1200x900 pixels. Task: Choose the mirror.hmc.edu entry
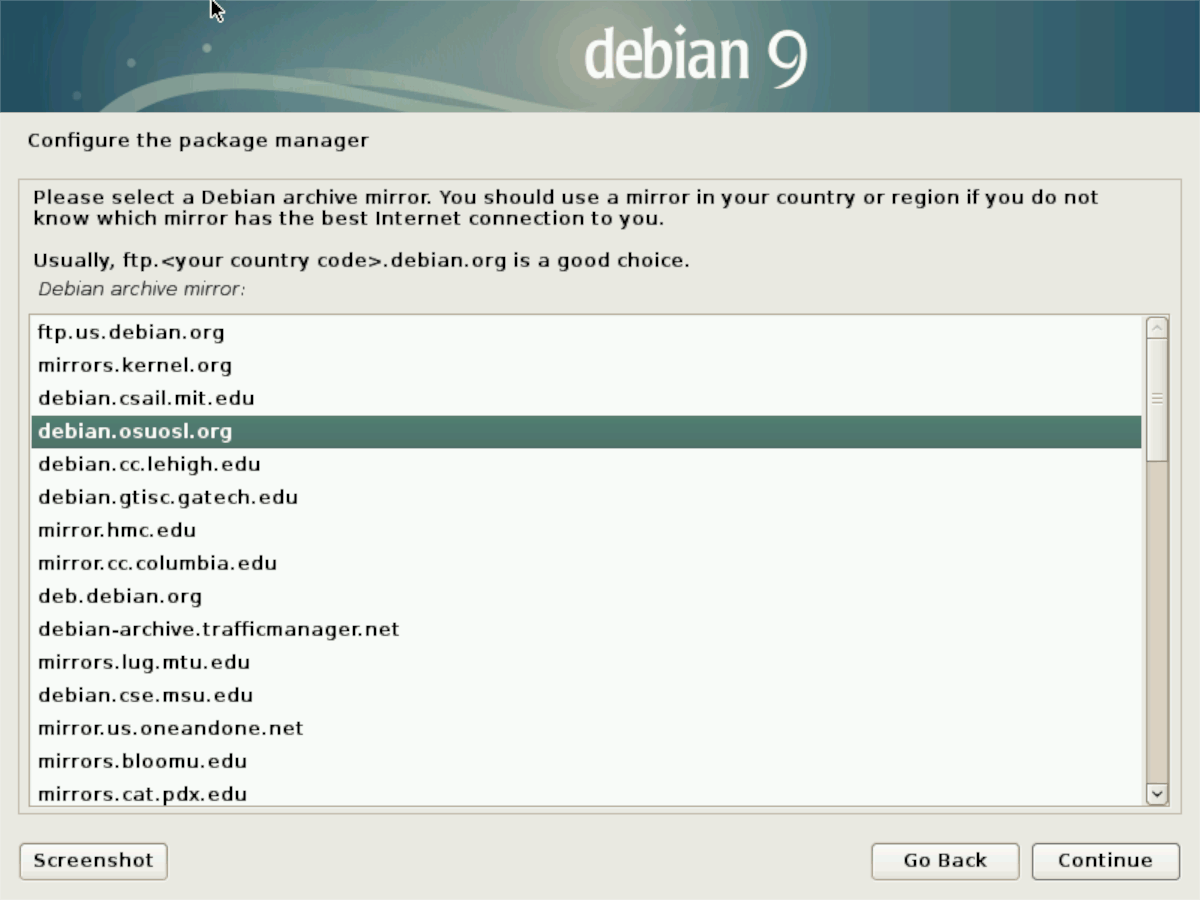[116, 530]
